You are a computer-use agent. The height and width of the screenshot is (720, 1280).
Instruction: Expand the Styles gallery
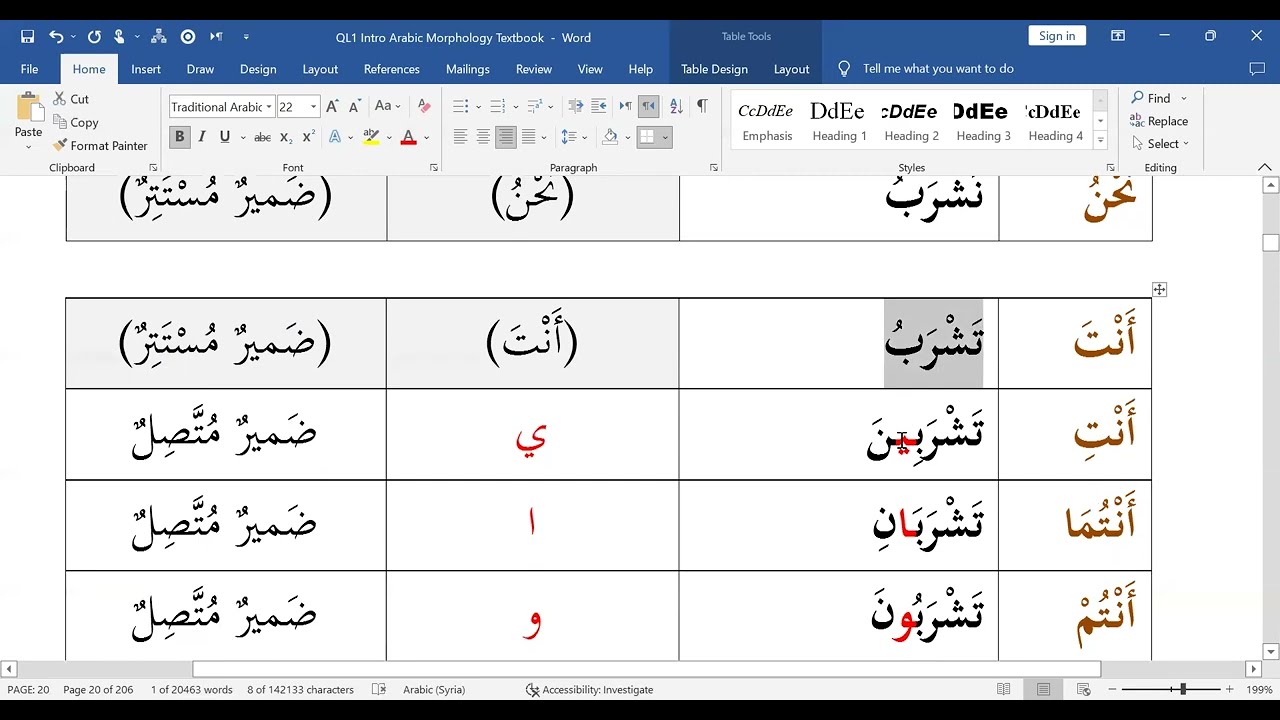point(1100,140)
